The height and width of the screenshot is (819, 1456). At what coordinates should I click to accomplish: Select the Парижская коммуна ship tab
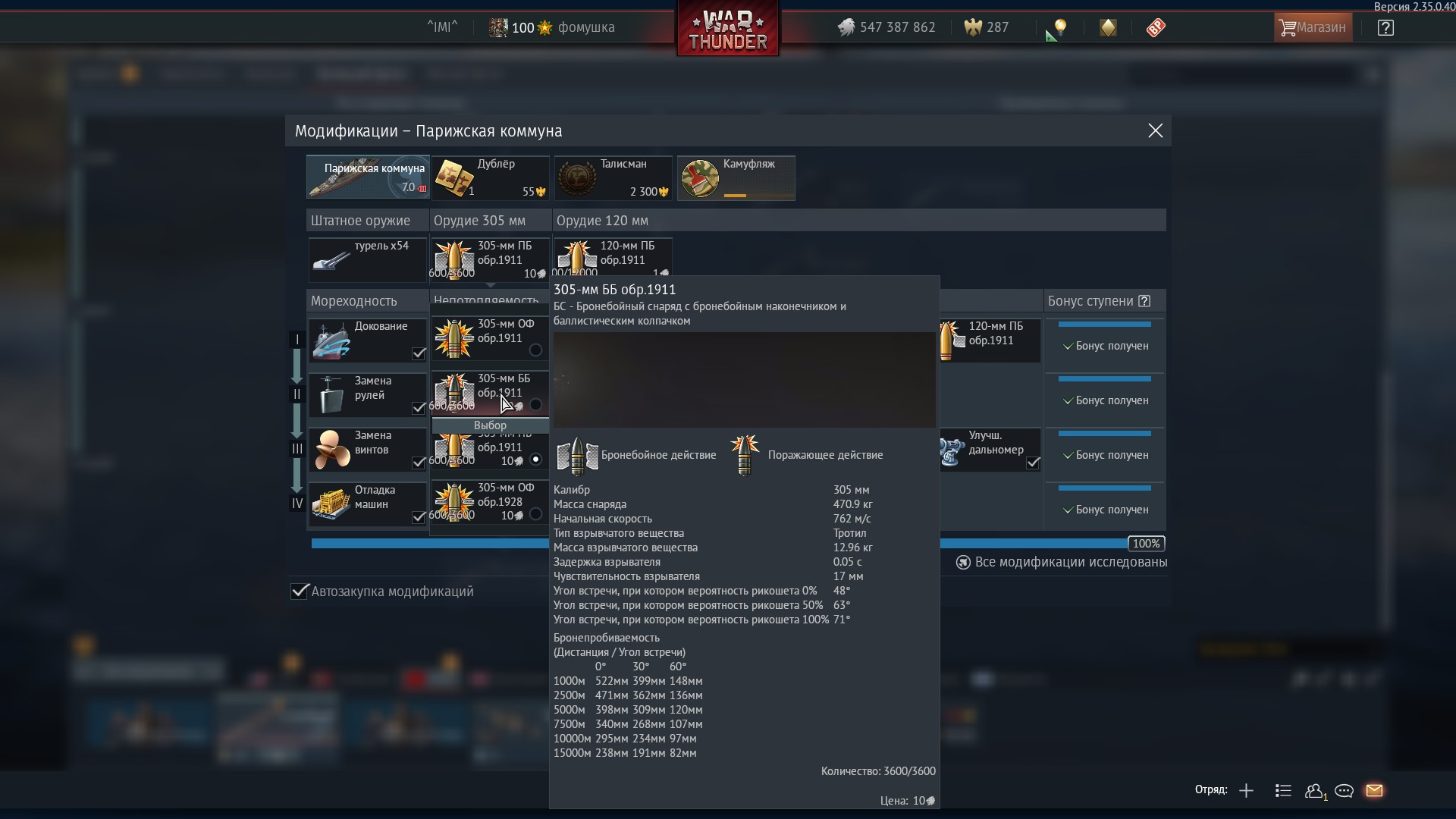(x=368, y=177)
